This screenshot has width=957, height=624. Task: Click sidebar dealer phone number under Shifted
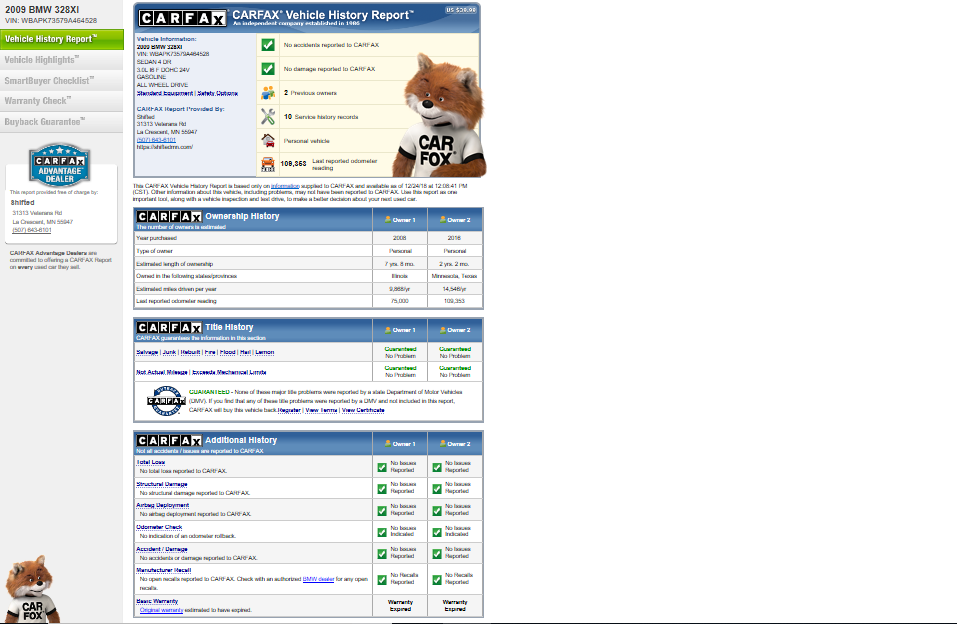coord(32,230)
